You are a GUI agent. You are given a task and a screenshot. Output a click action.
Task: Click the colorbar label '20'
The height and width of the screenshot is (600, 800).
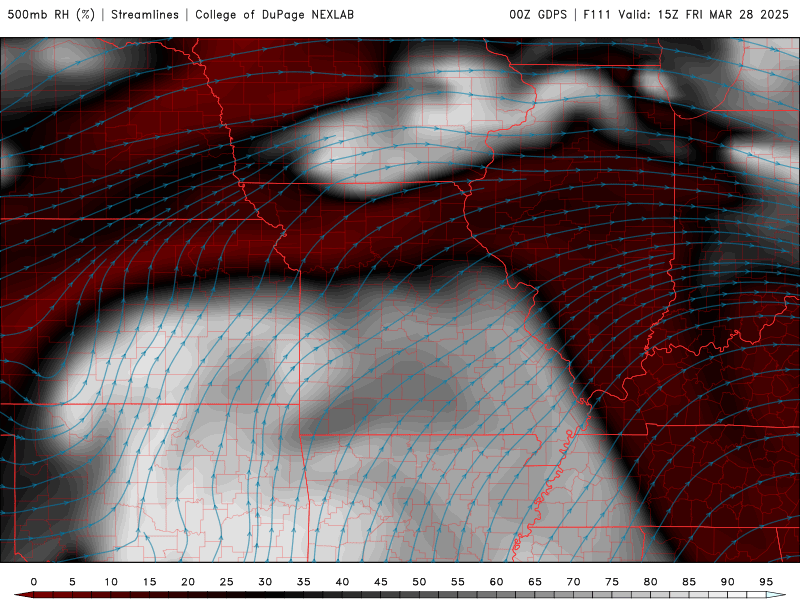[x=188, y=582]
